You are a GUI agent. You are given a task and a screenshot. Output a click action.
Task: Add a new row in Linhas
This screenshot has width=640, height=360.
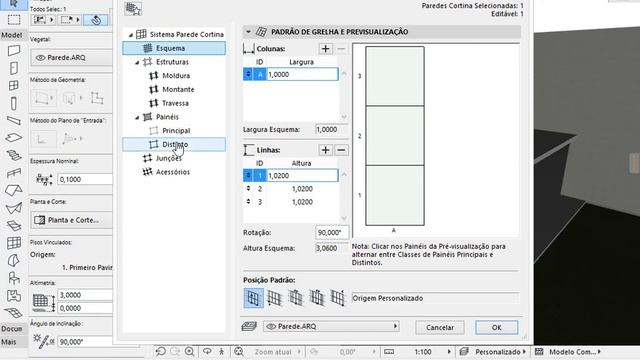tap(325, 150)
